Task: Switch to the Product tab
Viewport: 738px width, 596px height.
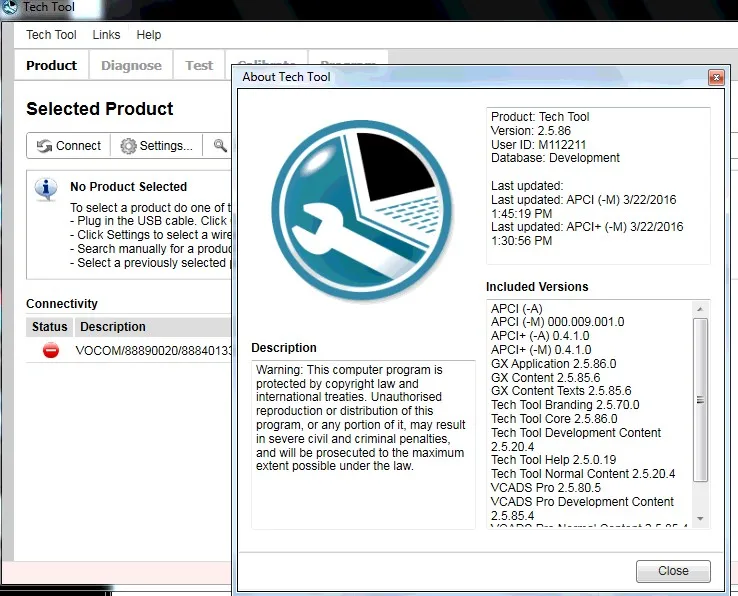Action: click(x=51, y=65)
